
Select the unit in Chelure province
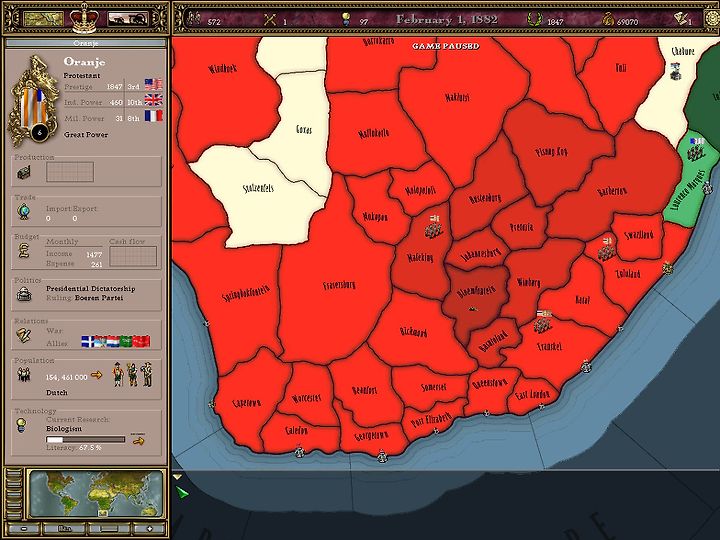[x=675, y=72]
